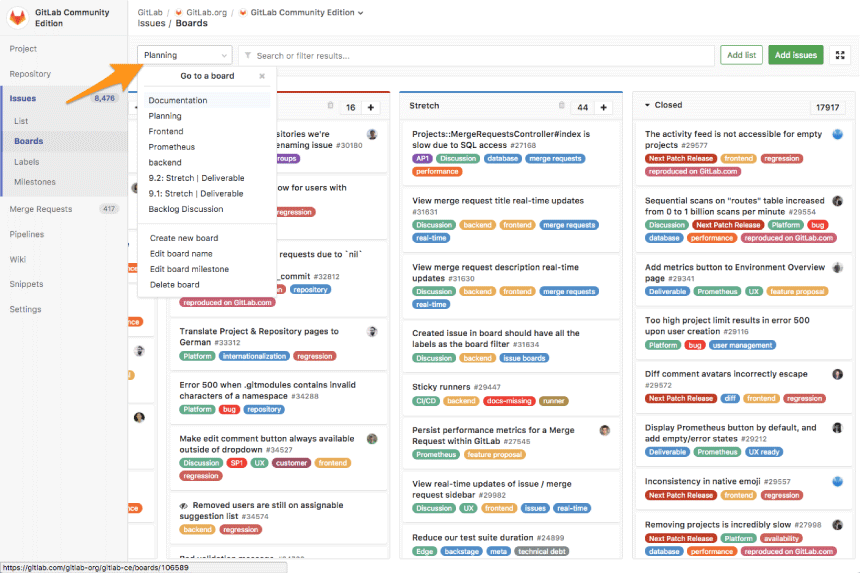
Task: Select 9.2: Stretch | Deliverable board
Action: pyautogui.click(x=207, y=178)
